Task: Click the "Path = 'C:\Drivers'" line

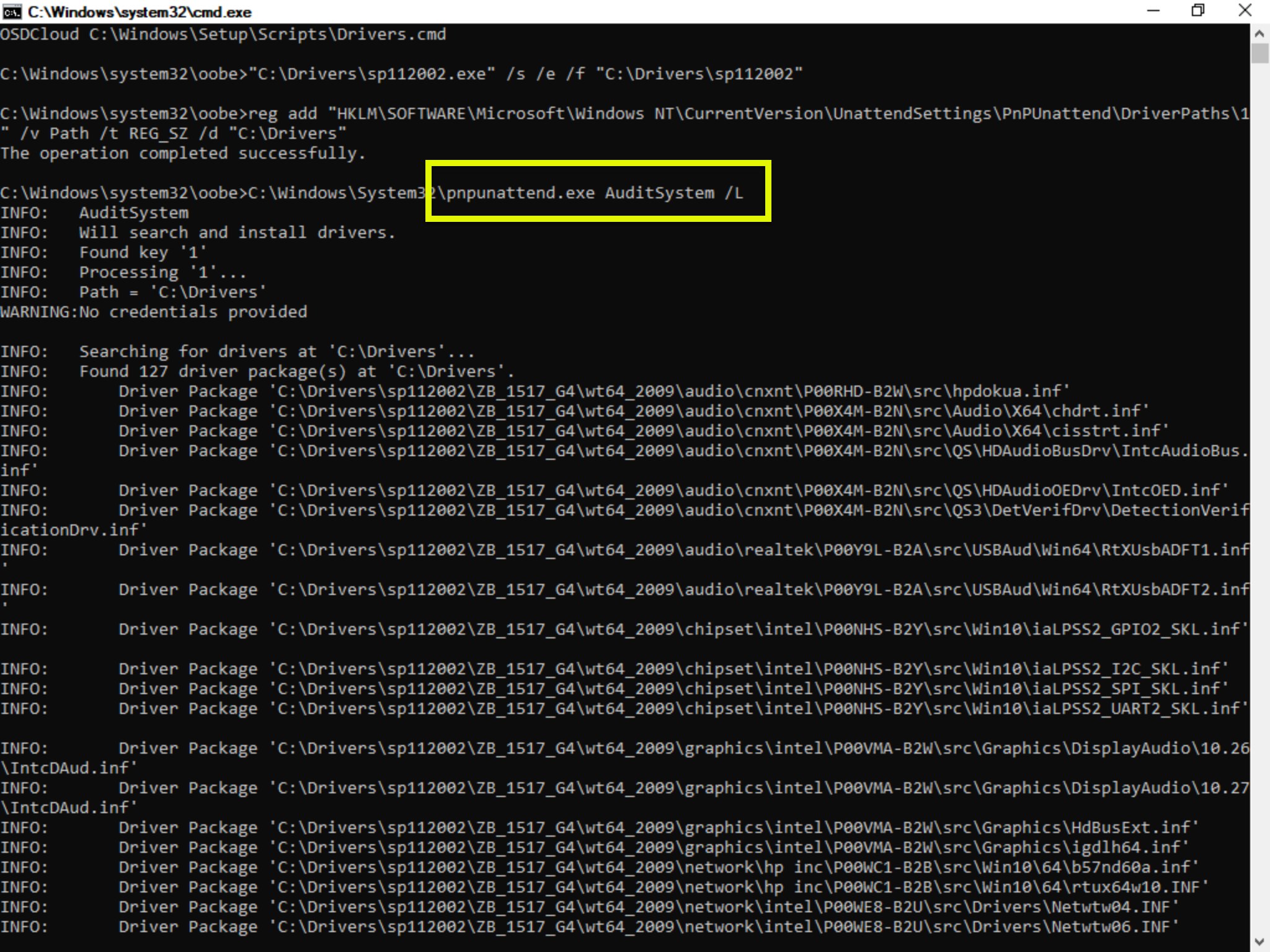Action: 133,292
